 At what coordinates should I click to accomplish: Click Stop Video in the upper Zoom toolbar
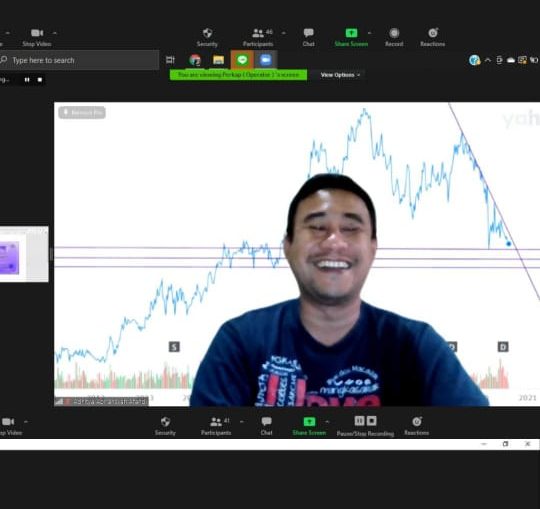[37, 38]
